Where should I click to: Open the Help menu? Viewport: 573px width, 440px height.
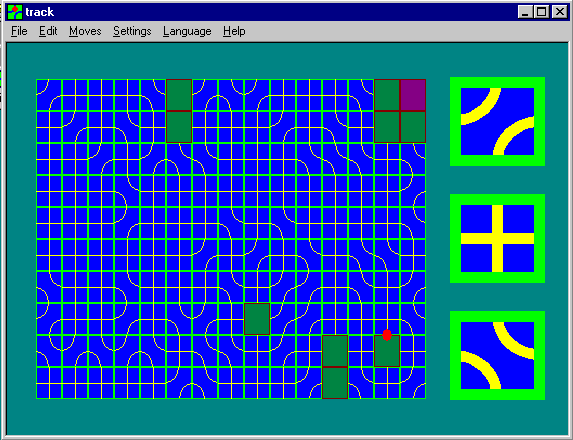pos(234,31)
